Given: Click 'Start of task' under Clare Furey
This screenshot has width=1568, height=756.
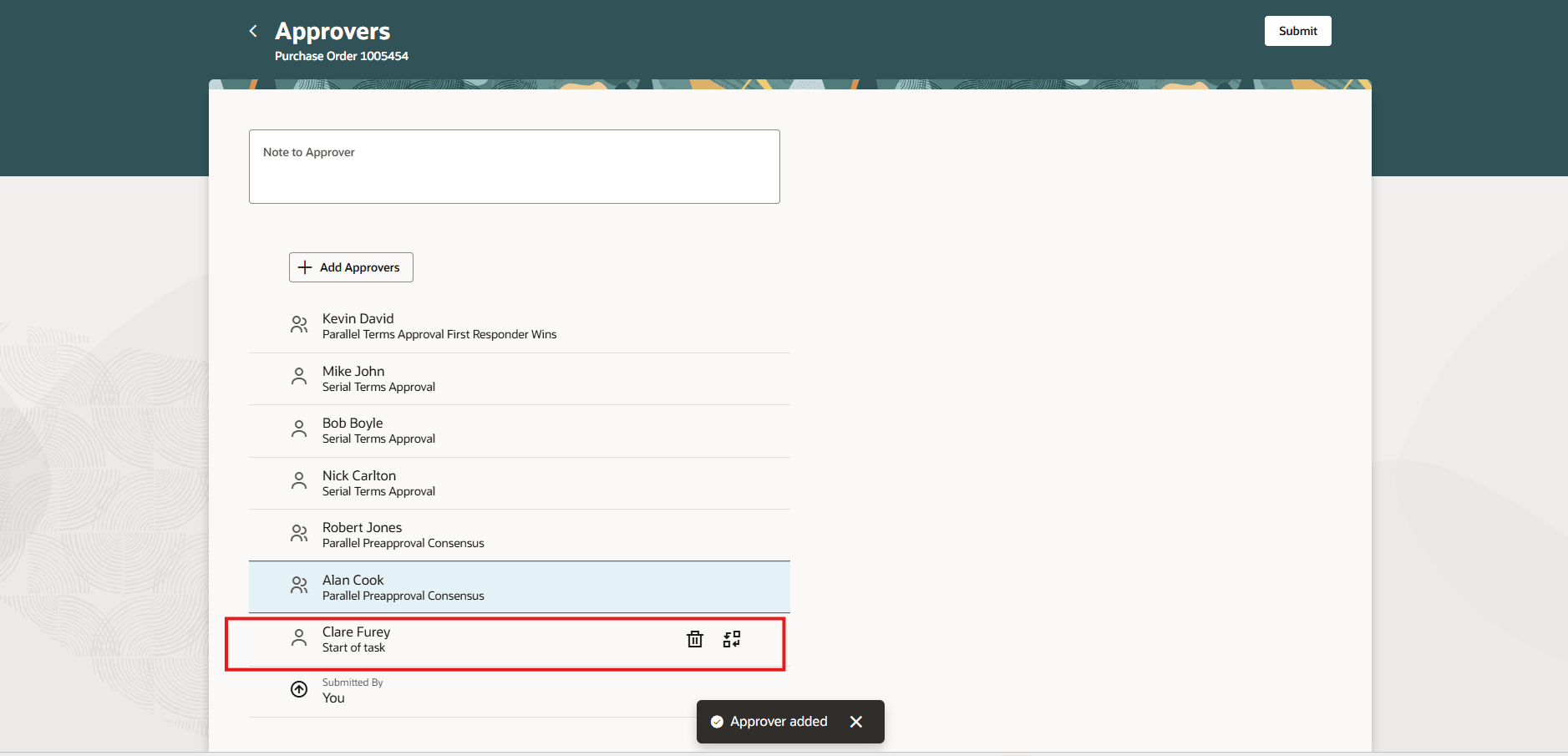Looking at the screenshot, I should tap(354, 647).
